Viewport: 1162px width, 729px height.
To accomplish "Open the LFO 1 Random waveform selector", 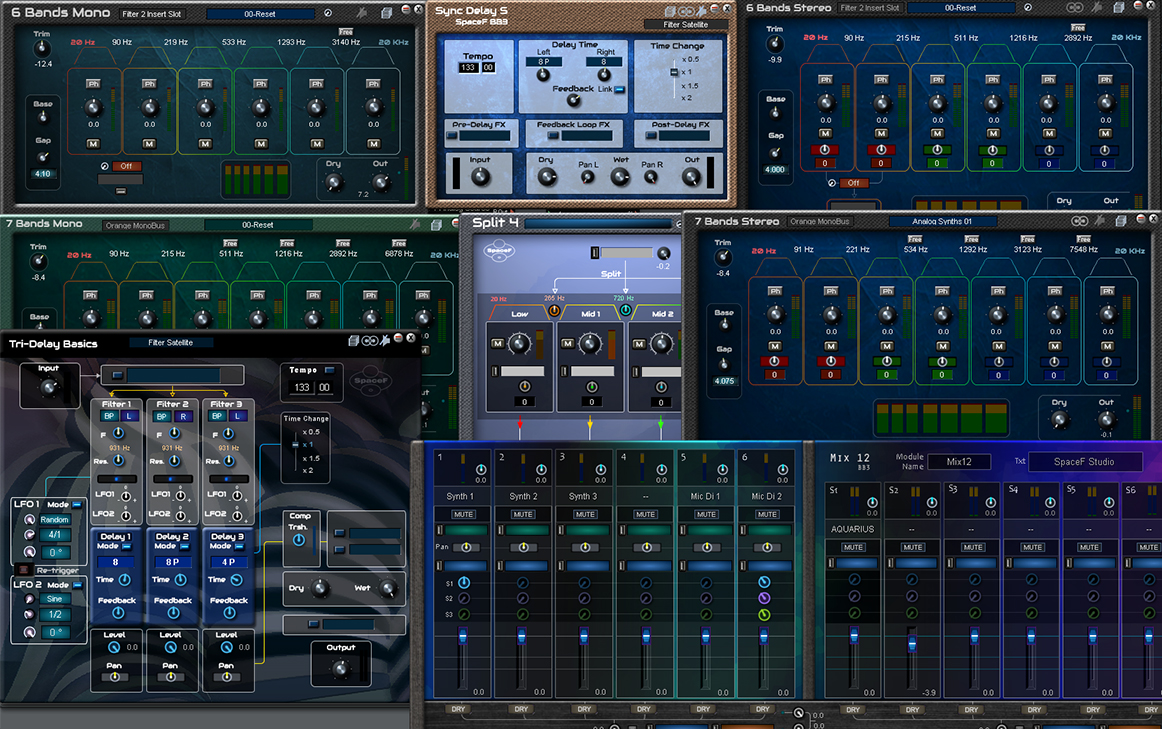I will coord(55,519).
